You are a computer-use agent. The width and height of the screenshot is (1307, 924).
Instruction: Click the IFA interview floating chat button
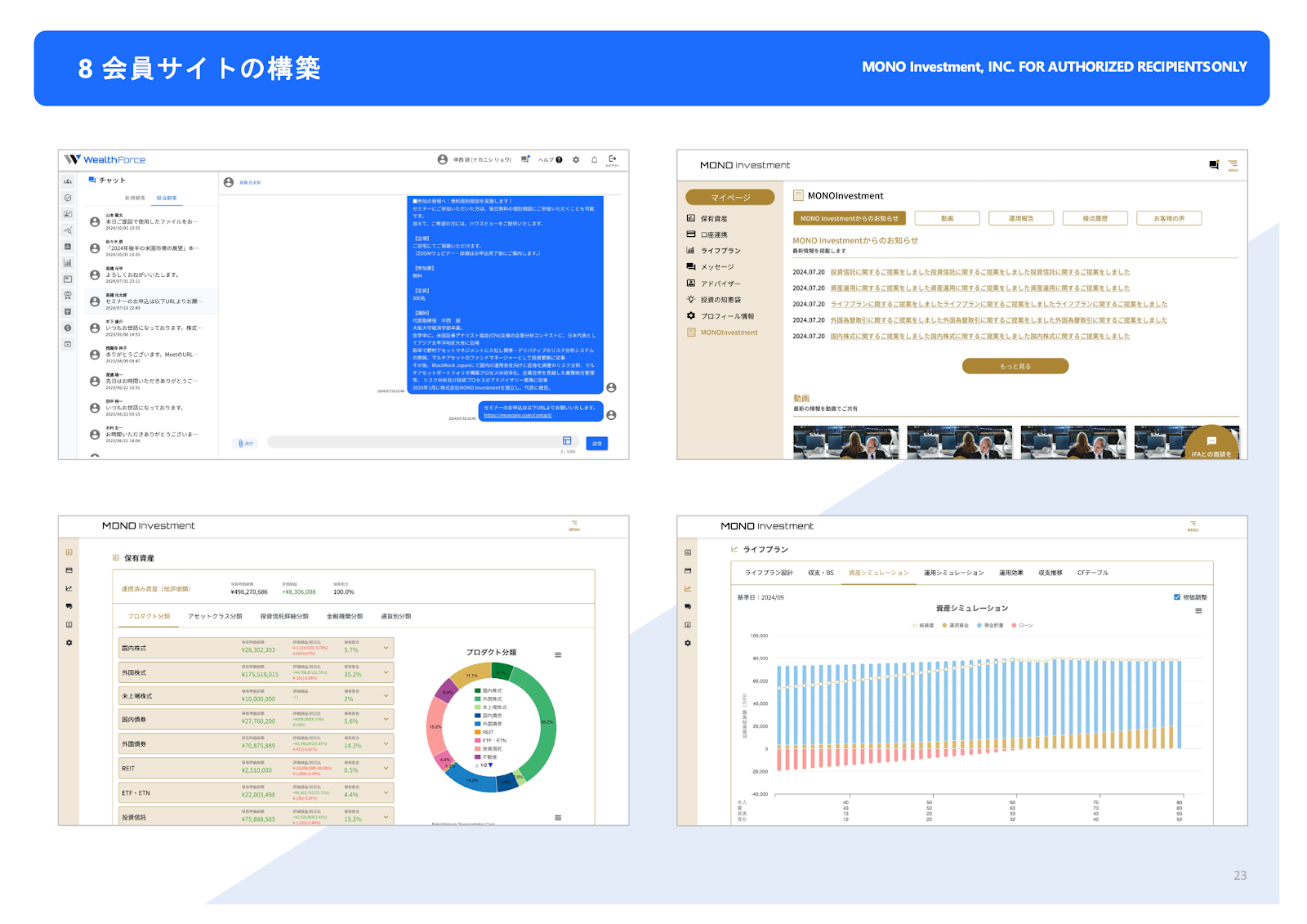[1211, 442]
